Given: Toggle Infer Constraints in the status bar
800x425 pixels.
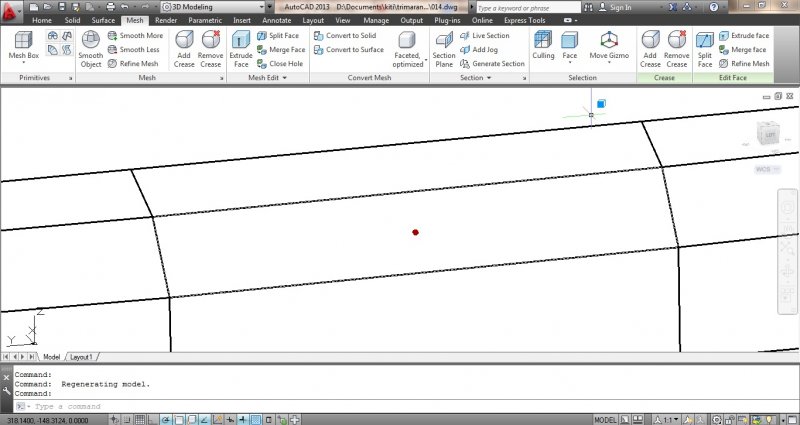Looking at the screenshot, I should tap(114, 420).
